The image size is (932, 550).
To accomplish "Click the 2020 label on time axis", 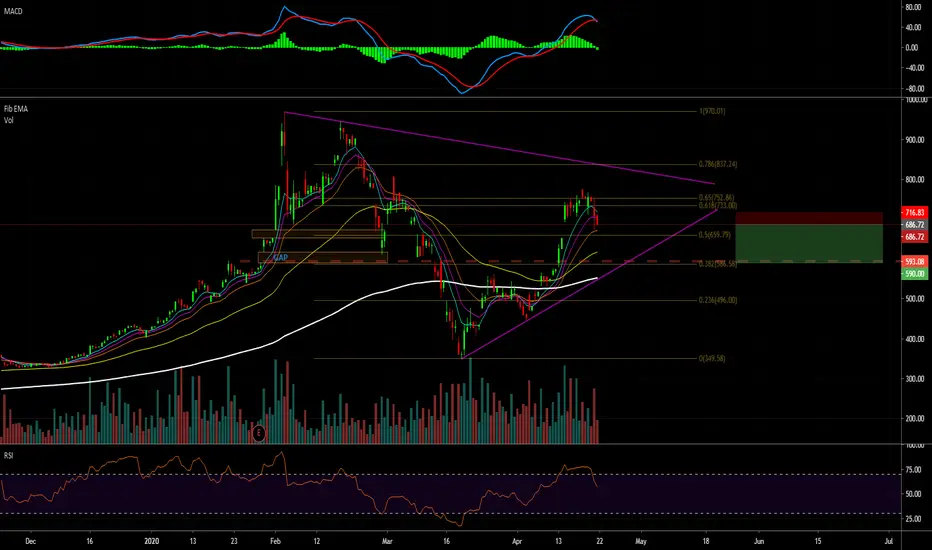I will 152,542.
